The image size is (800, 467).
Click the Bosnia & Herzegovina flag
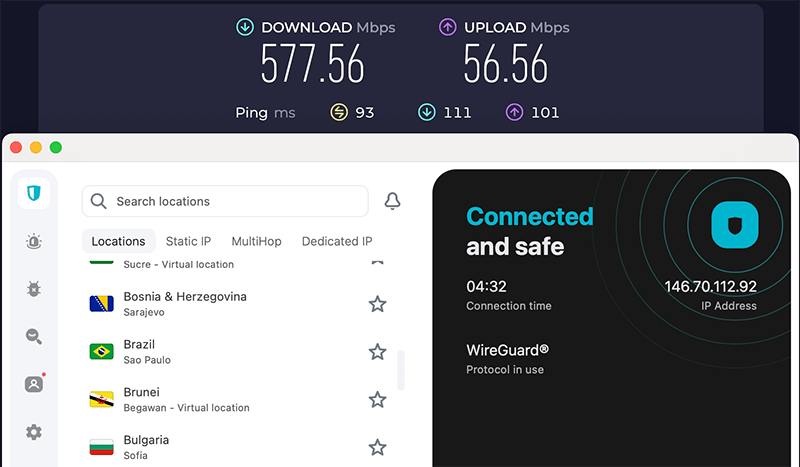pyautogui.click(x=102, y=304)
